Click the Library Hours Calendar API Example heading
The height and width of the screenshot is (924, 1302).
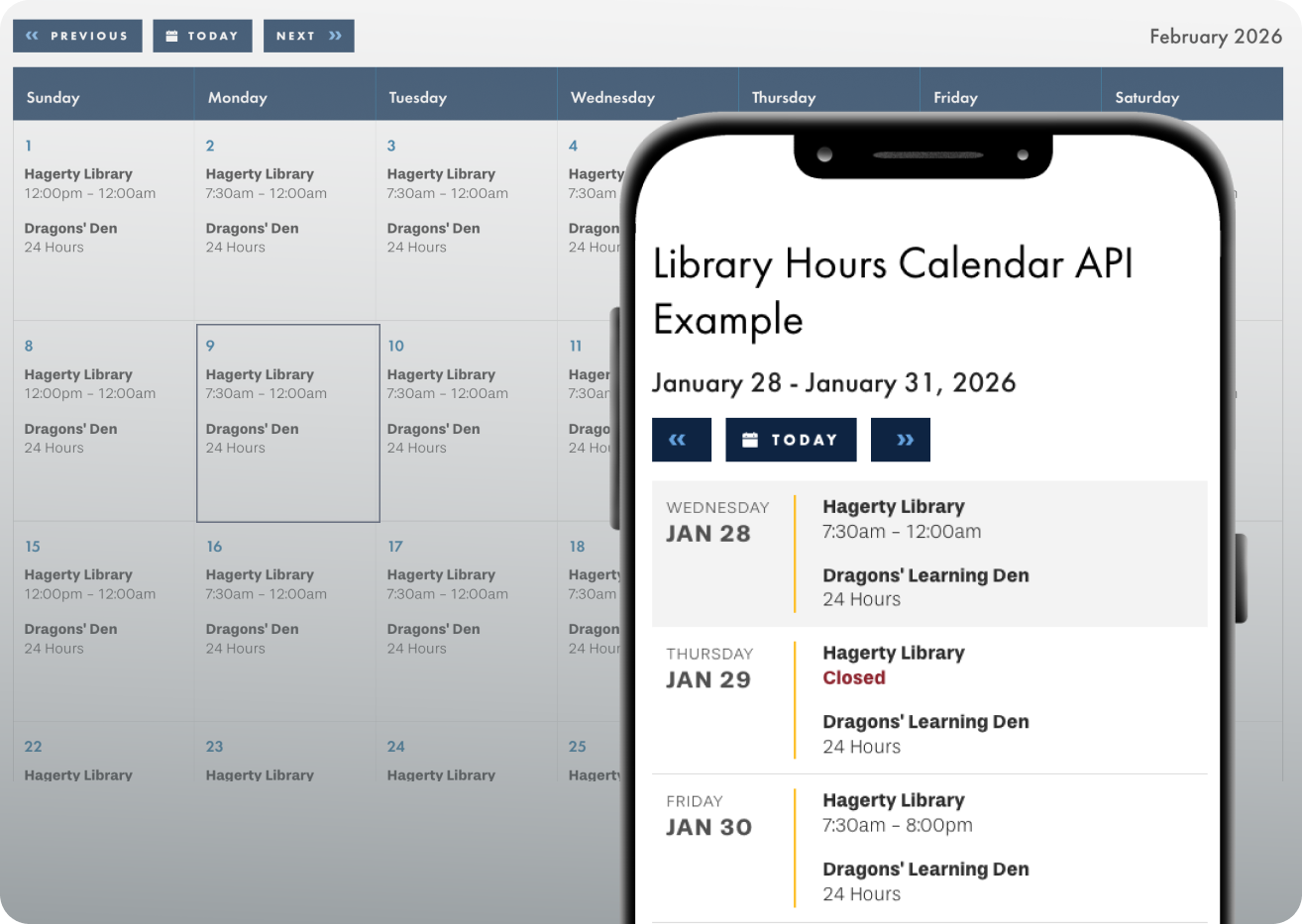(893, 291)
